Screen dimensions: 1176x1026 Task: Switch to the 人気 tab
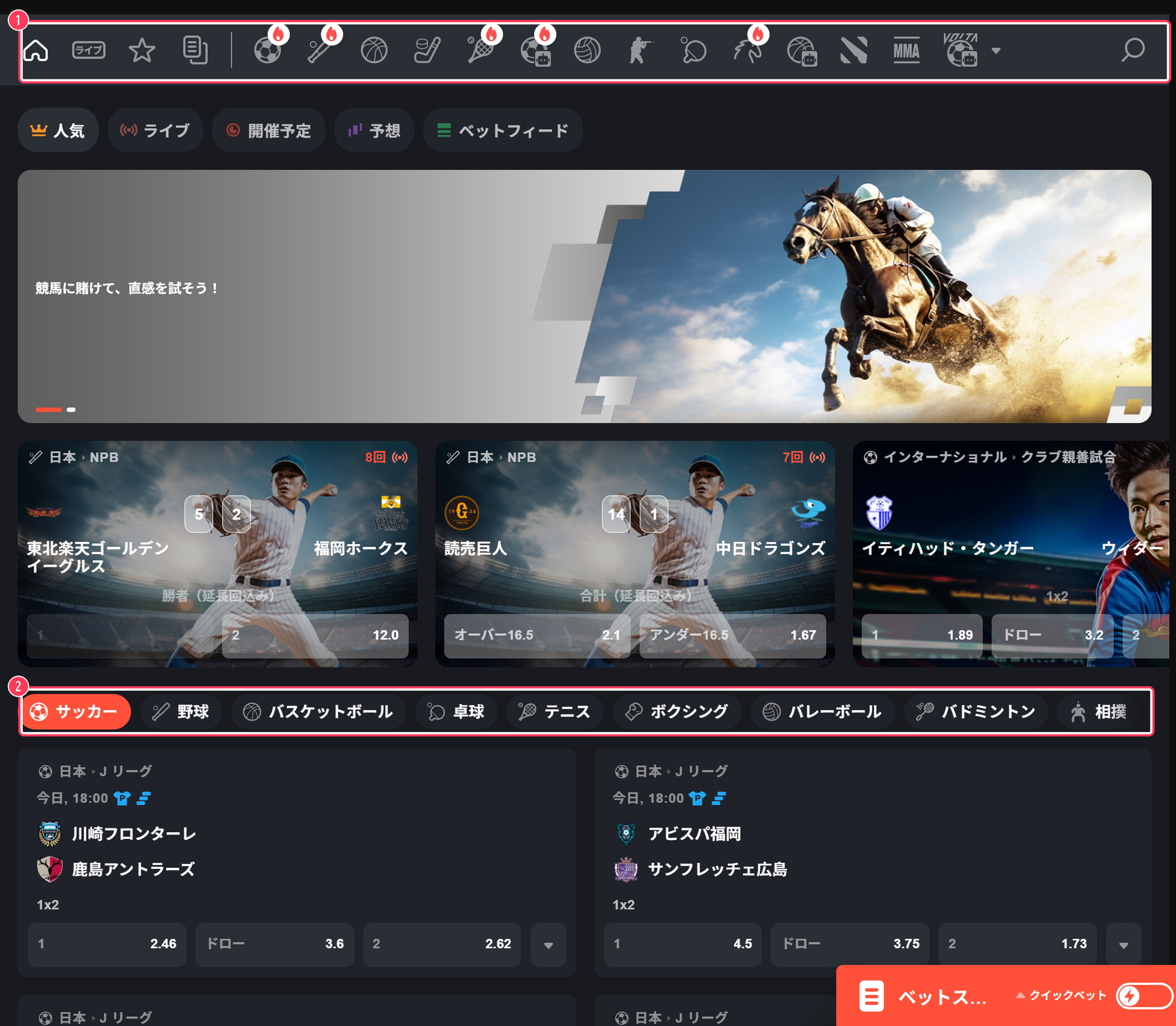58,130
